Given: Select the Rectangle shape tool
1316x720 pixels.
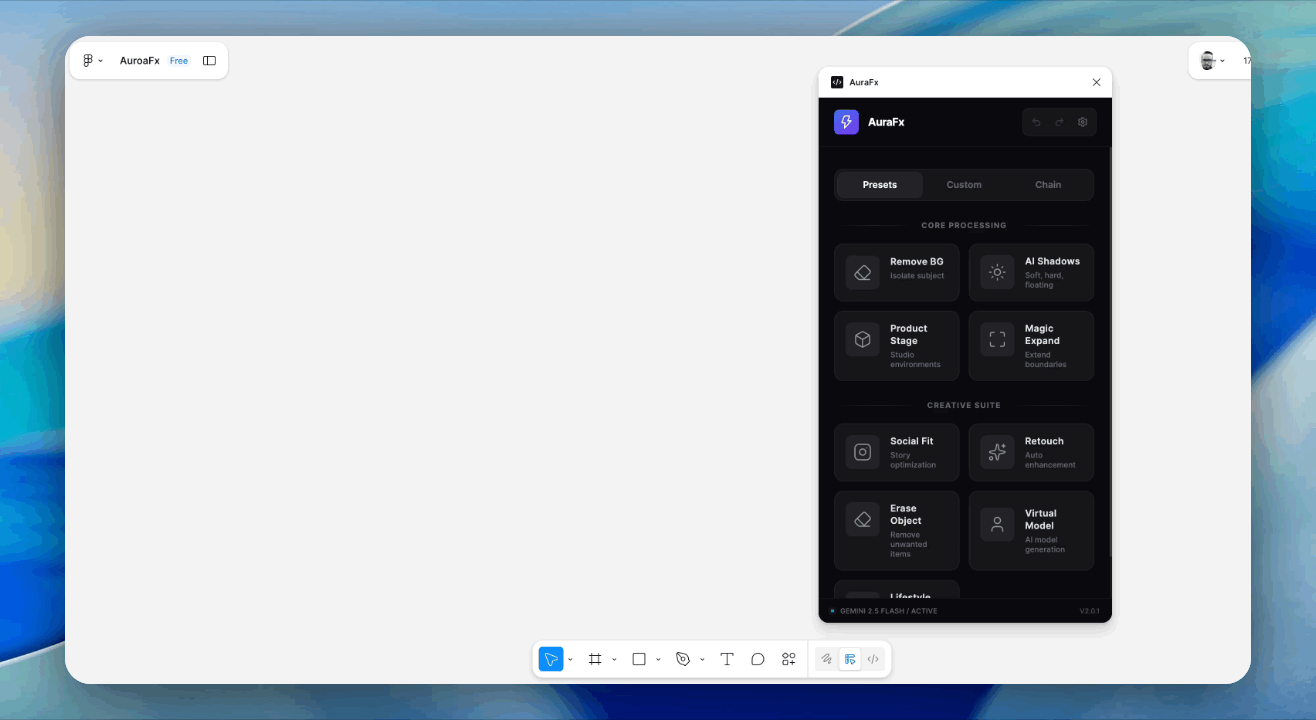Looking at the screenshot, I should (639, 659).
